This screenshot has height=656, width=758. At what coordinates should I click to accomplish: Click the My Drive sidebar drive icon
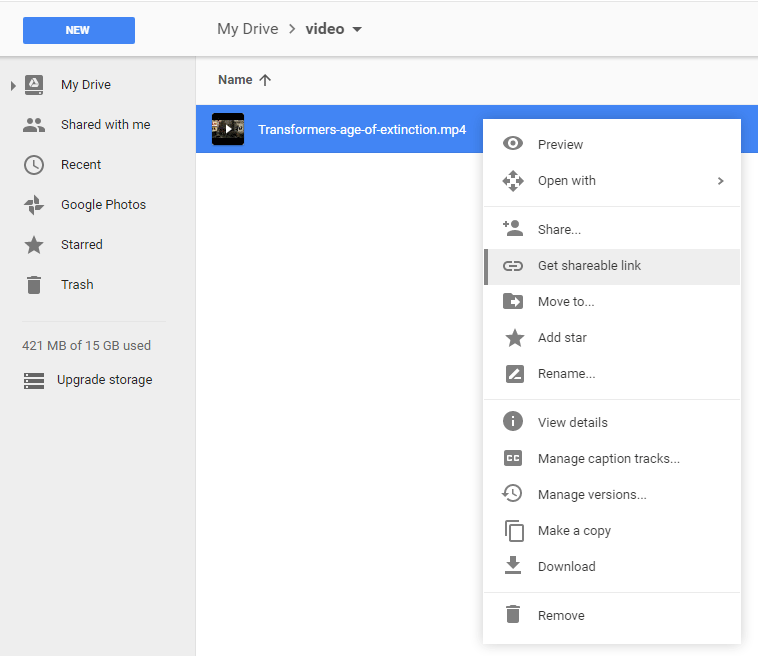pyautogui.click(x=34, y=85)
